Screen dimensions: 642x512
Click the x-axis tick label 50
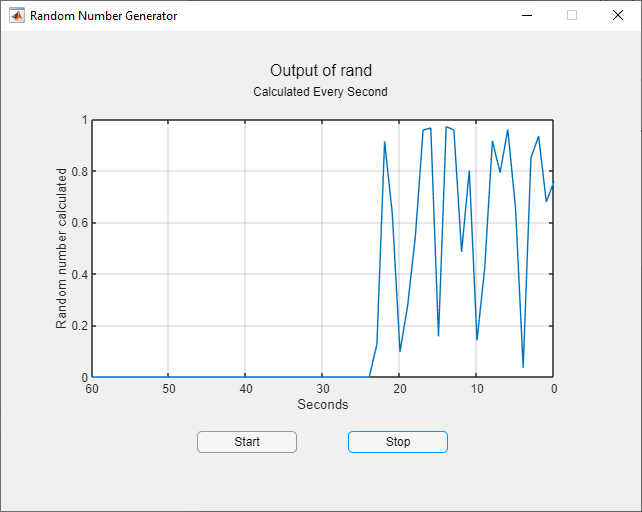pos(169,389)
